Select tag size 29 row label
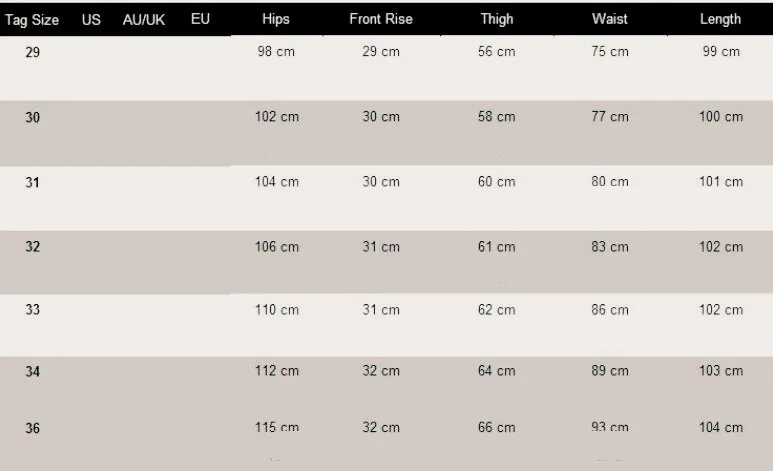Viewport: 773px width, 471px height. point(33,52)
